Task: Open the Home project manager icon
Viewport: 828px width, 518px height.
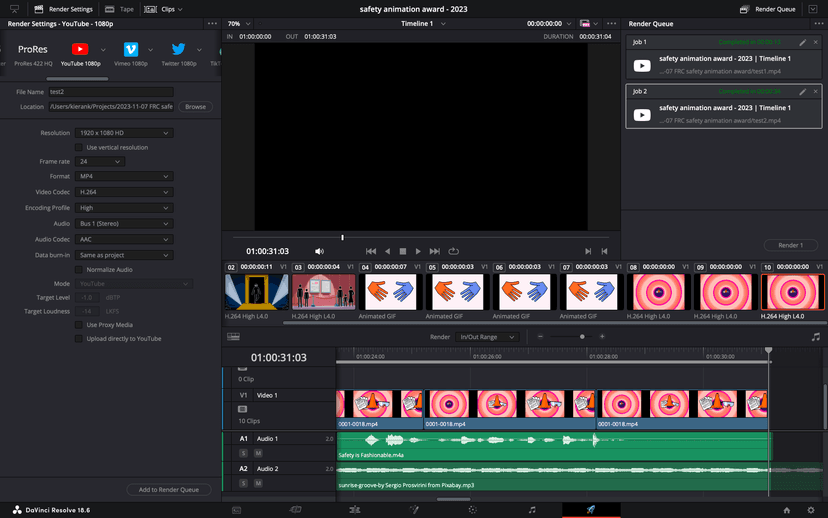Action: (786, 509)
